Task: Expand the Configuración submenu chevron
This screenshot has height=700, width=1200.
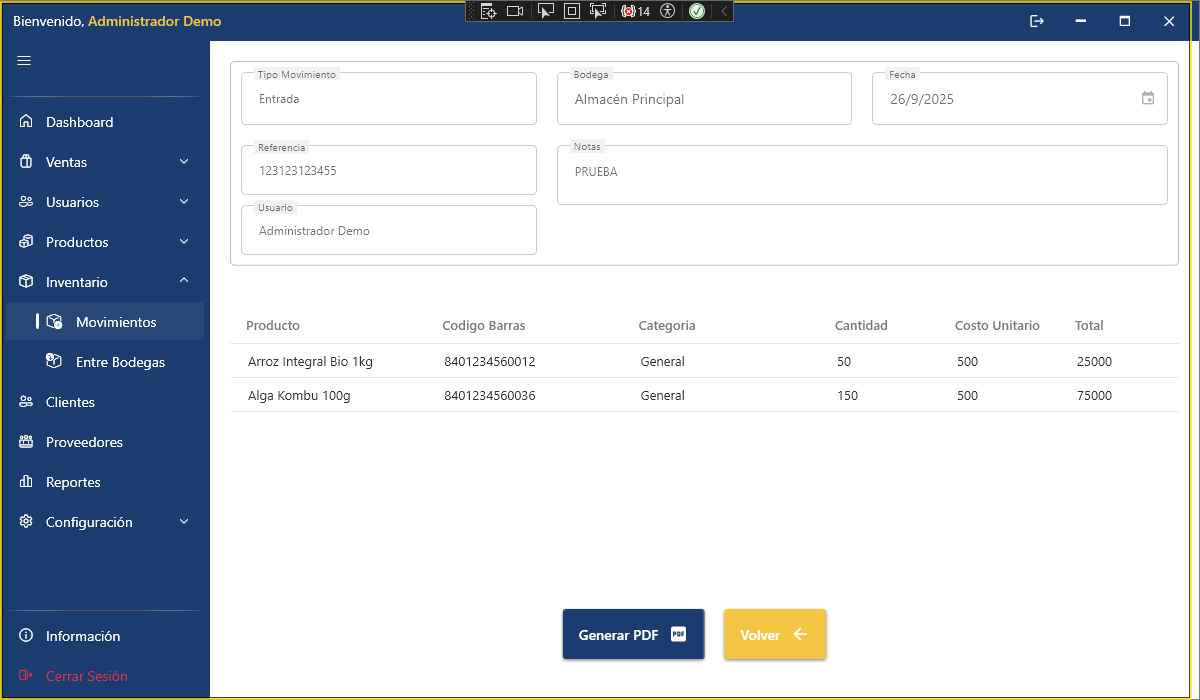Action: click(x=184, y=522)
